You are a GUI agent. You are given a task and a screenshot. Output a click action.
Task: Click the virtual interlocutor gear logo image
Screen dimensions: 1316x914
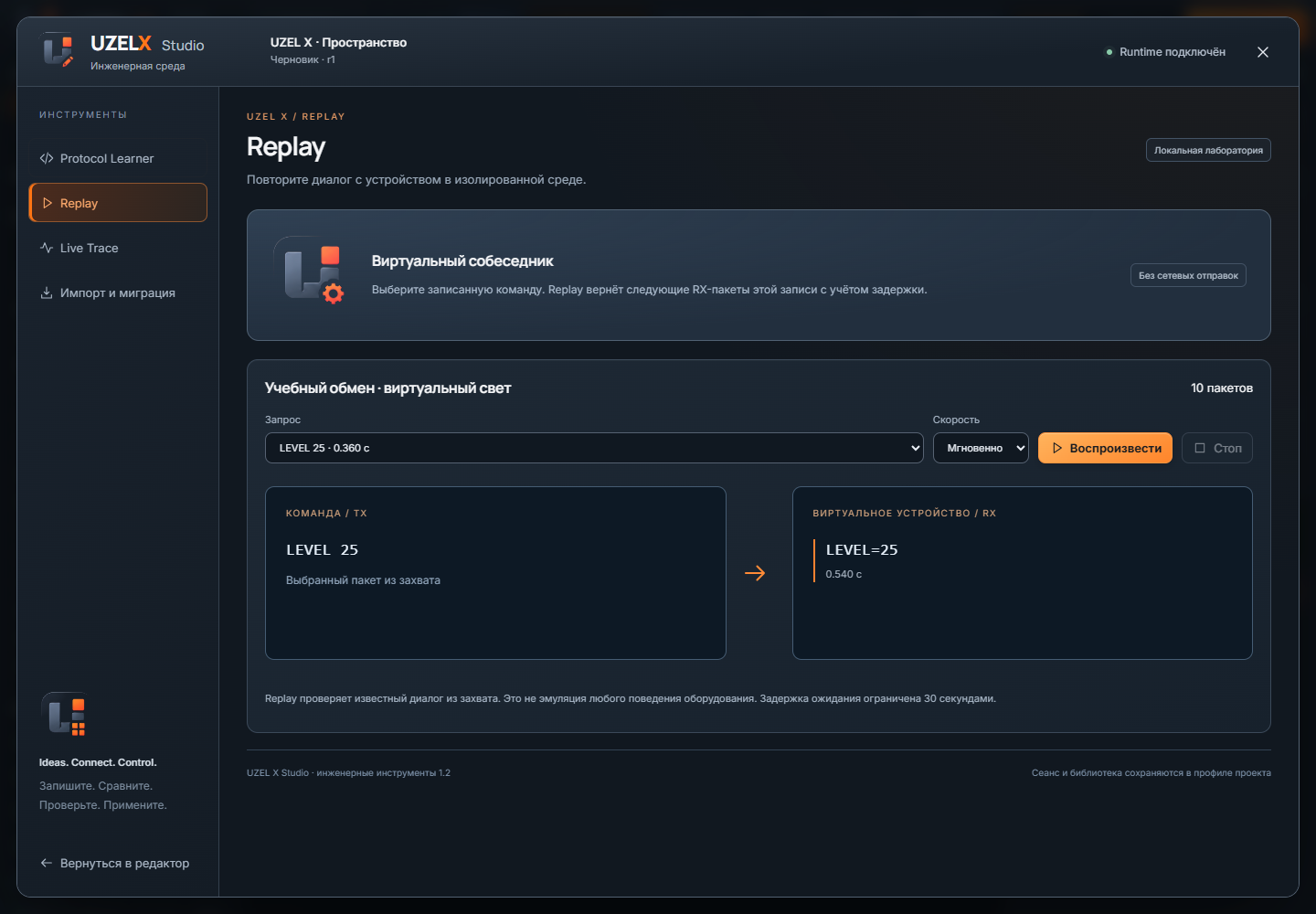309,270
